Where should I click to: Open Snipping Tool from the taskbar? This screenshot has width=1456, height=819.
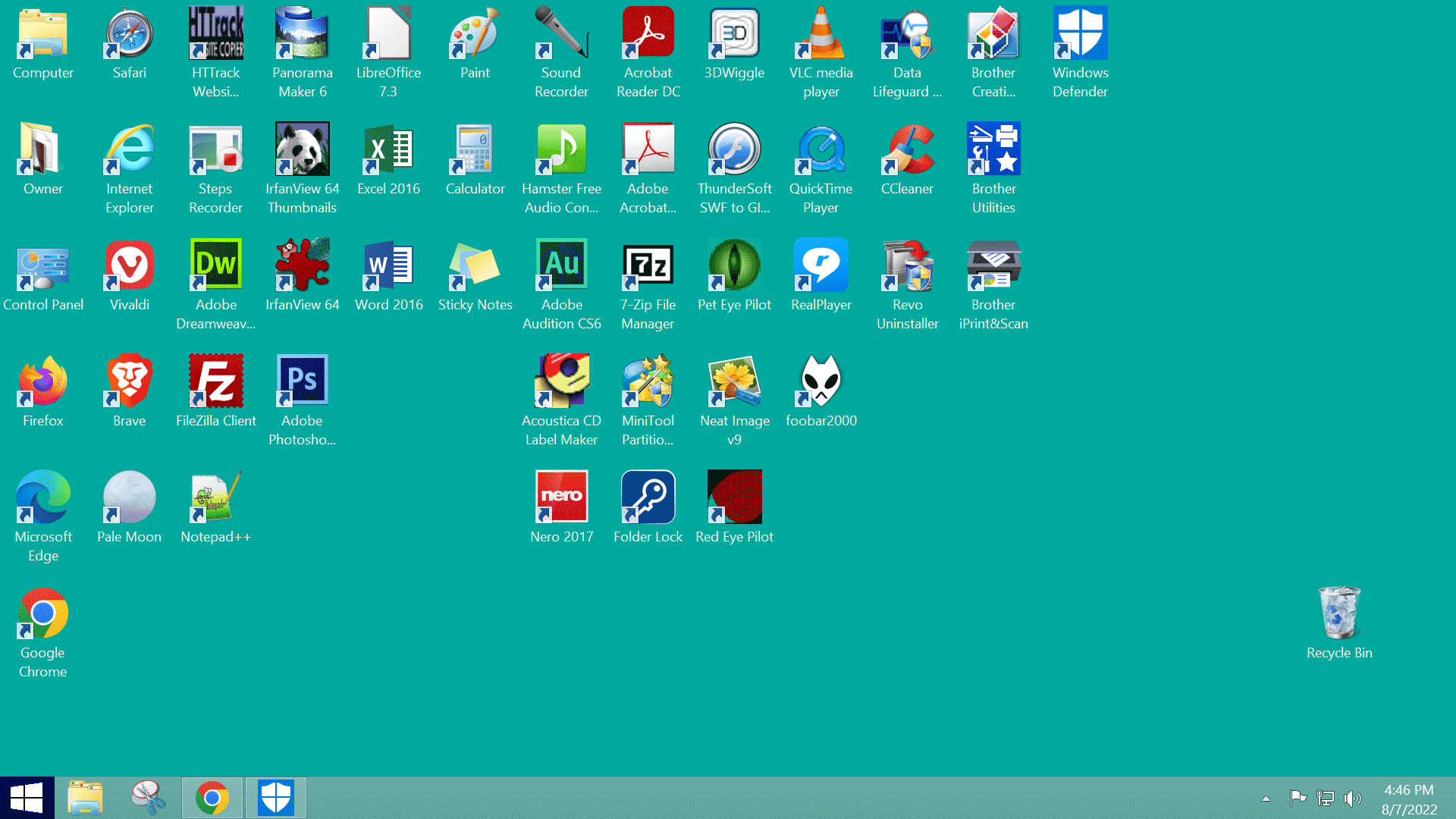pos(149,798)
